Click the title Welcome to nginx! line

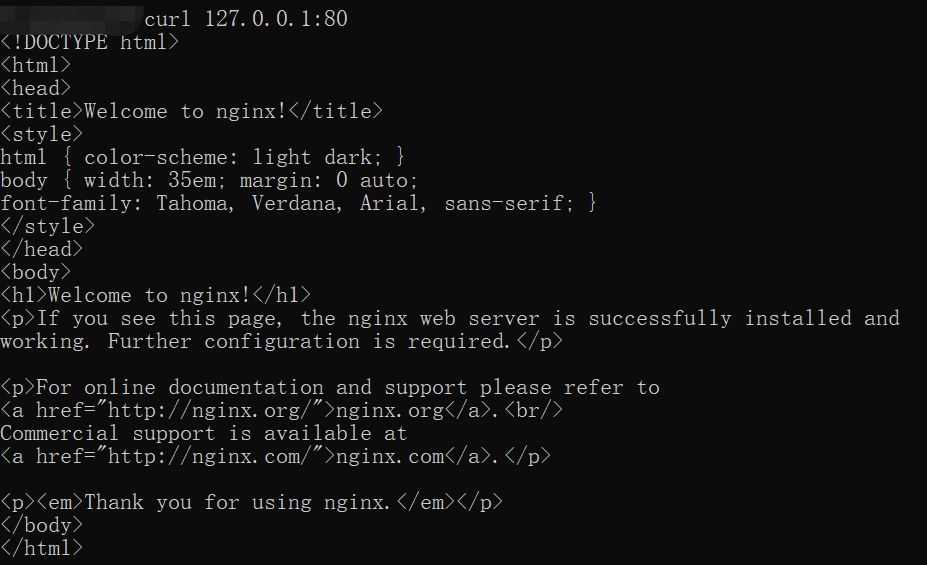(x=192, y=111)
